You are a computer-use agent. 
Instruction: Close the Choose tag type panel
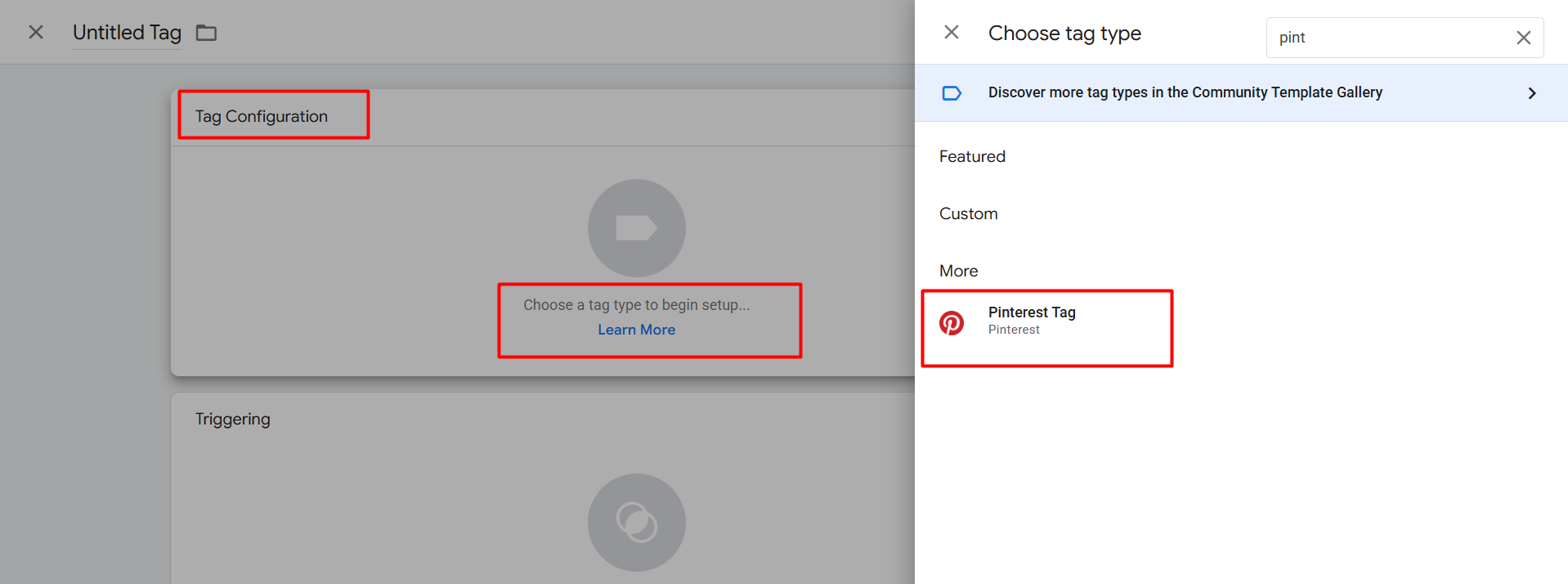(952, 33)
